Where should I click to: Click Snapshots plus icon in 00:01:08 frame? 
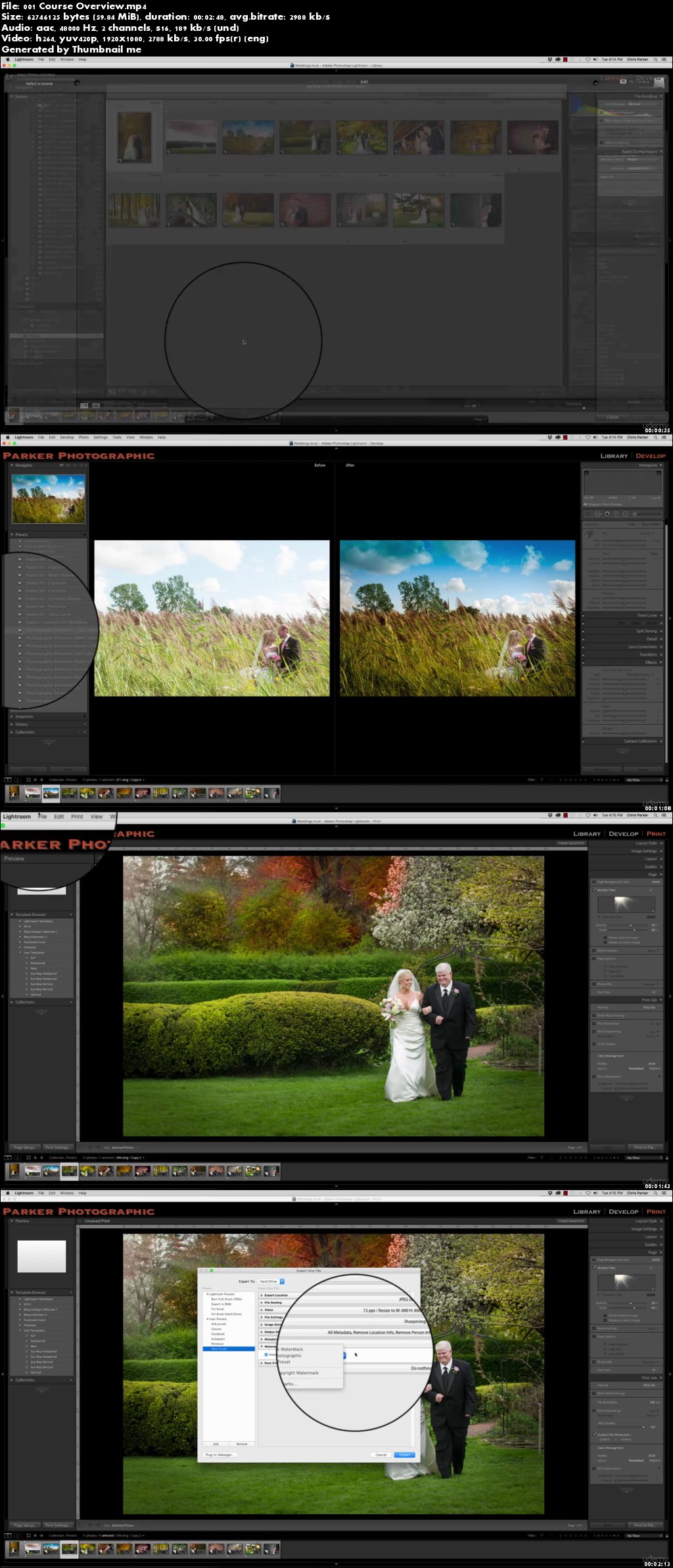[x=84, y=716]
